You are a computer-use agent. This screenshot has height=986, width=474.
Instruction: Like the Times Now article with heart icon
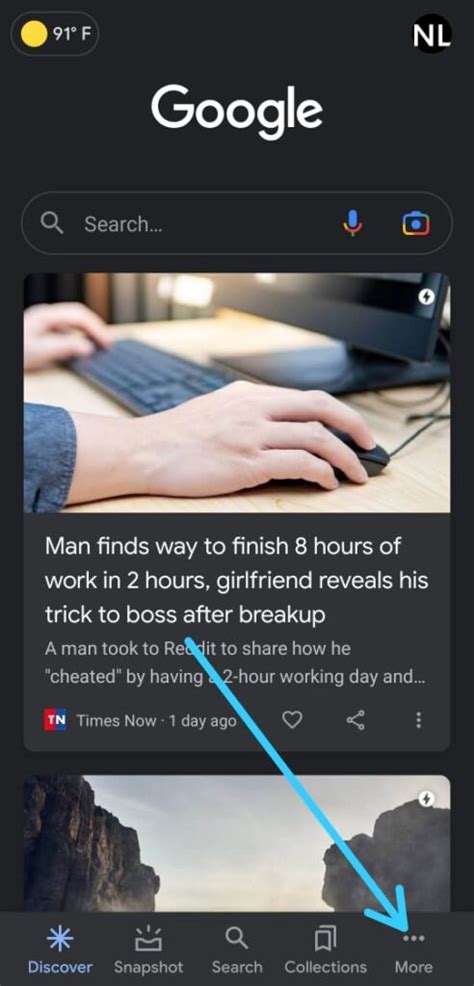point(292,719)
